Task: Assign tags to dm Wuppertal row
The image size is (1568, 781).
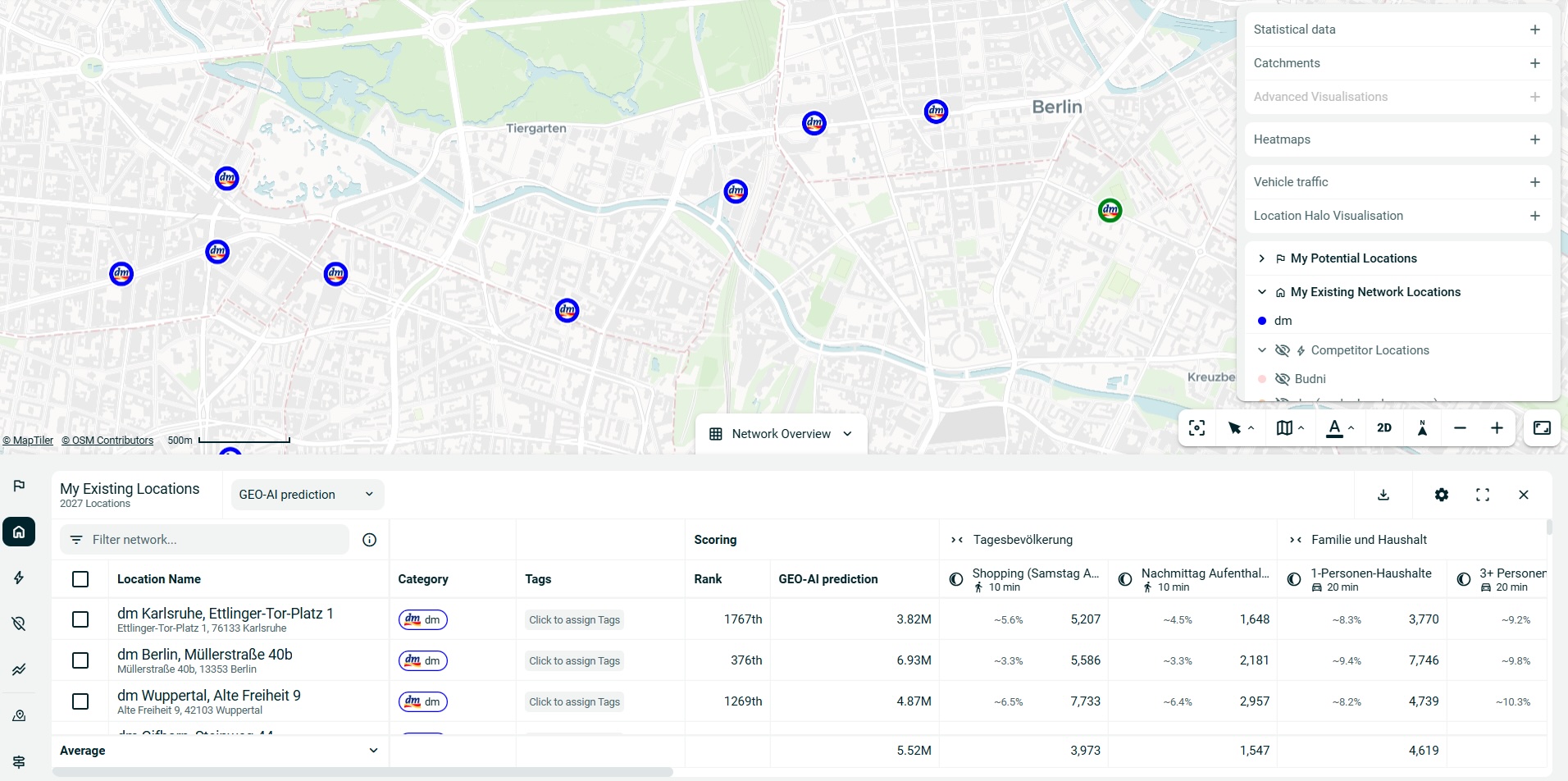Action: [x=574, y=702]
